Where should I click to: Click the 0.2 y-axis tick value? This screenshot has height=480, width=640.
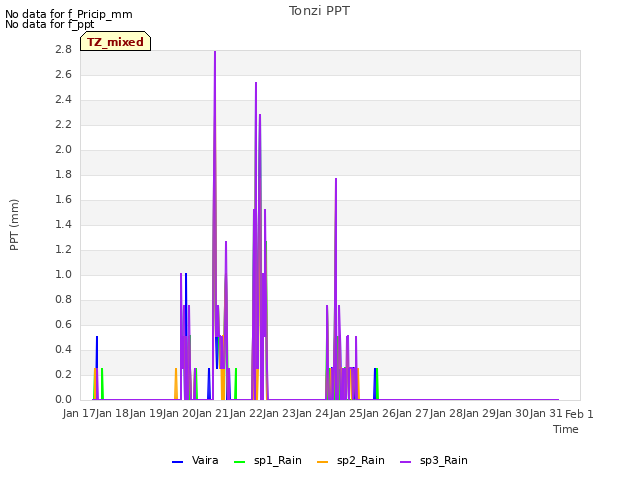(x=63, y=375)
